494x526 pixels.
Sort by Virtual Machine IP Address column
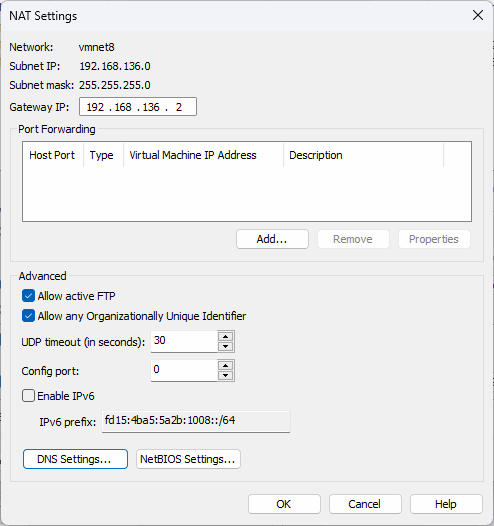pos(203,155)
